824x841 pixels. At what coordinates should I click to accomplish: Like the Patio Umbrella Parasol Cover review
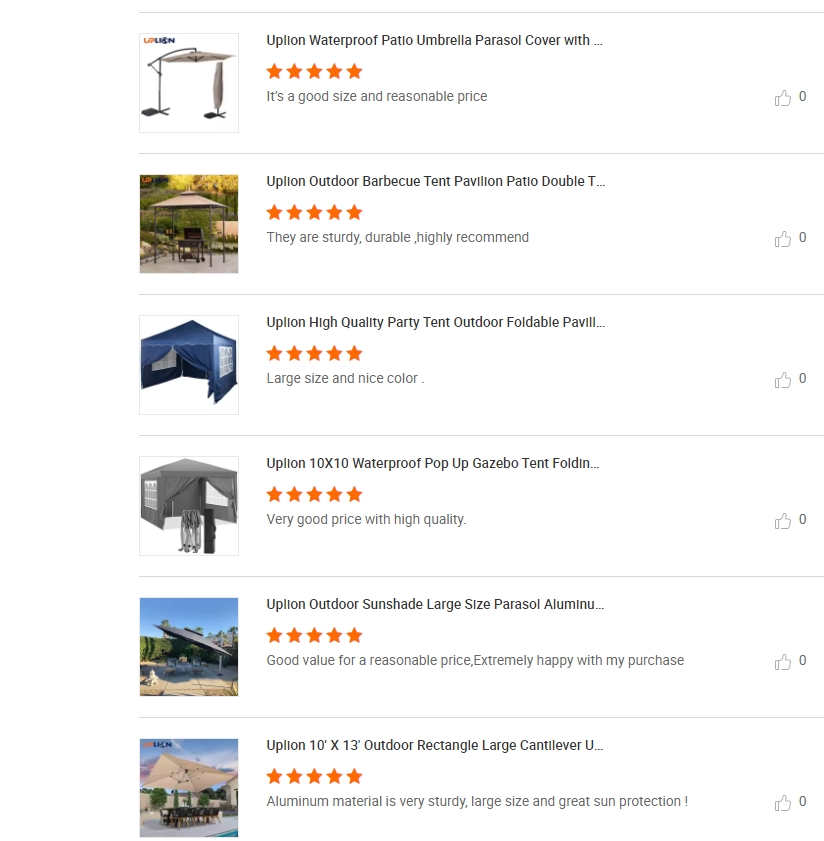coord(783,98)
